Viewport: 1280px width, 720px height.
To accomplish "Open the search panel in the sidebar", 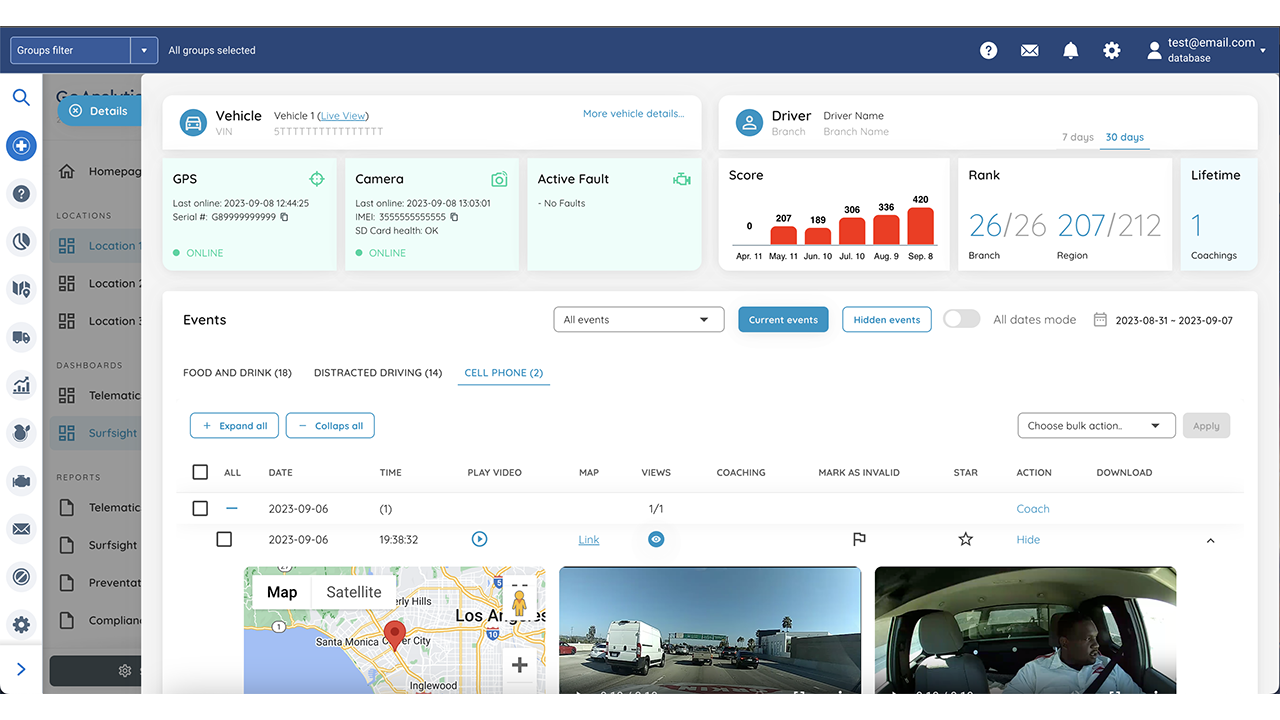I will [21, 97].
